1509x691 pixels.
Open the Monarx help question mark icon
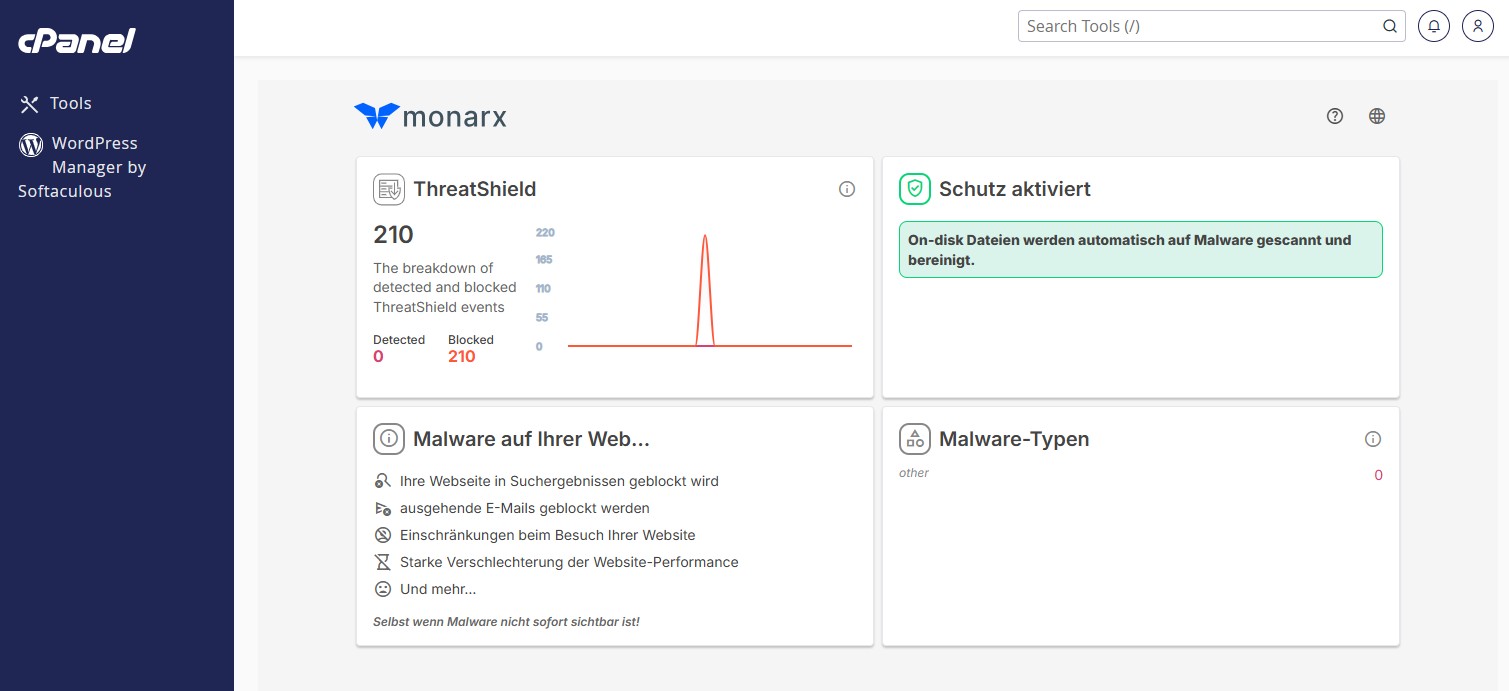pos(1335,116)
